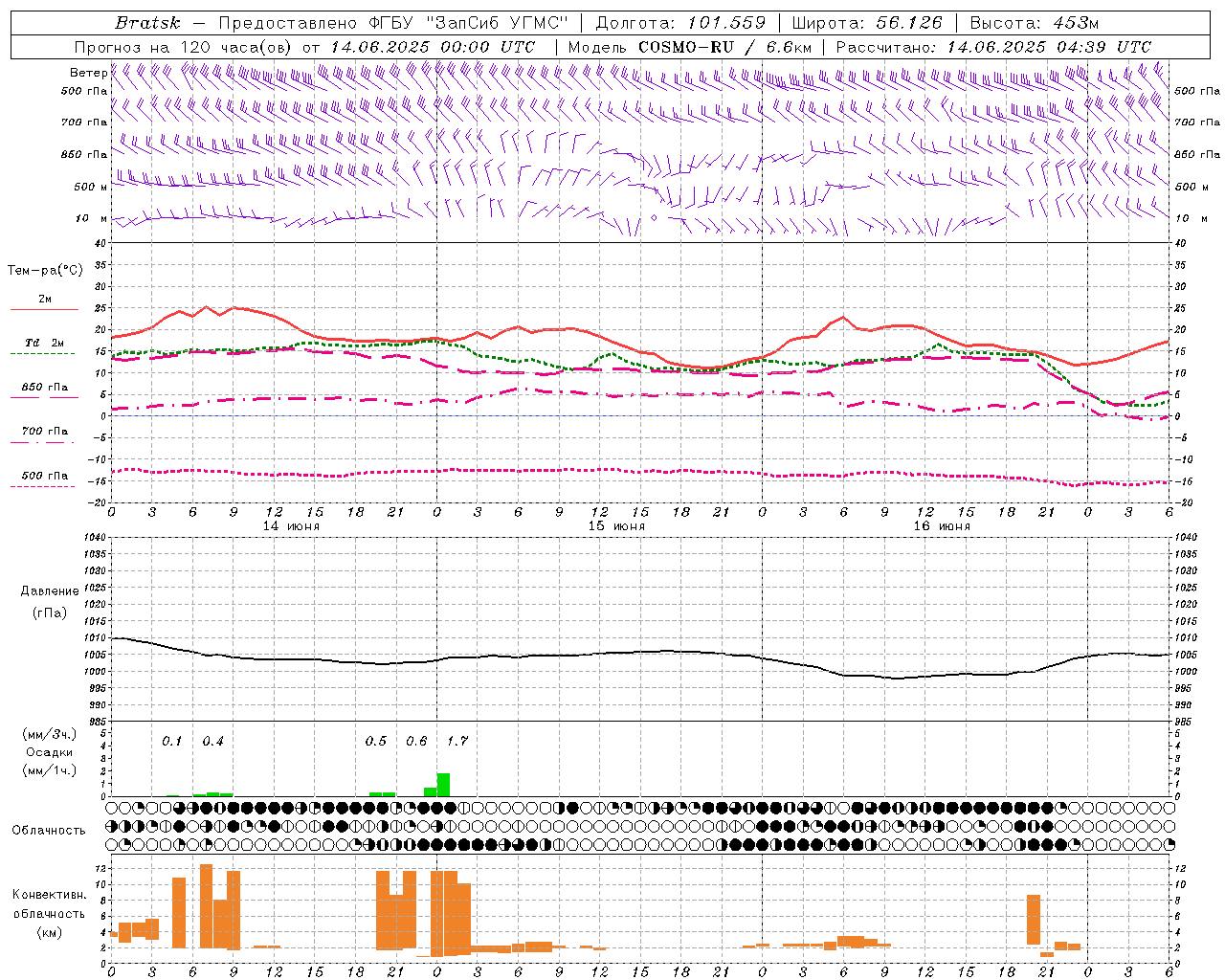Select the 'Конвективн.' convective cloud label

point(50,895)
